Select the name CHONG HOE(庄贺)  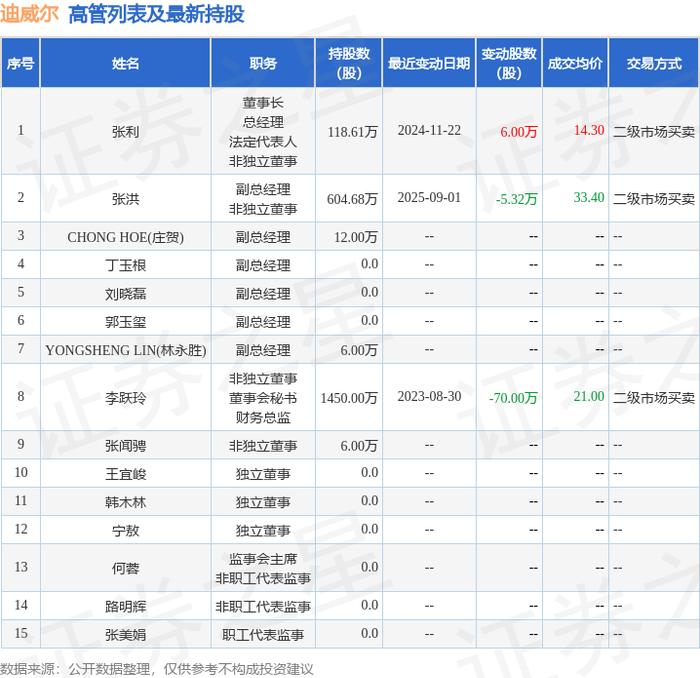pyautogui.click(x=125, y=237)
